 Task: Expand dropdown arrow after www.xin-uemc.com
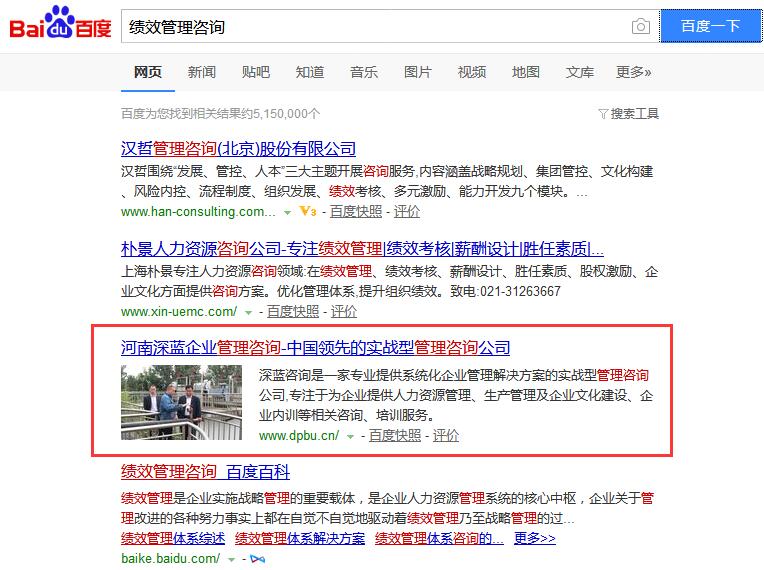(247, 312)
